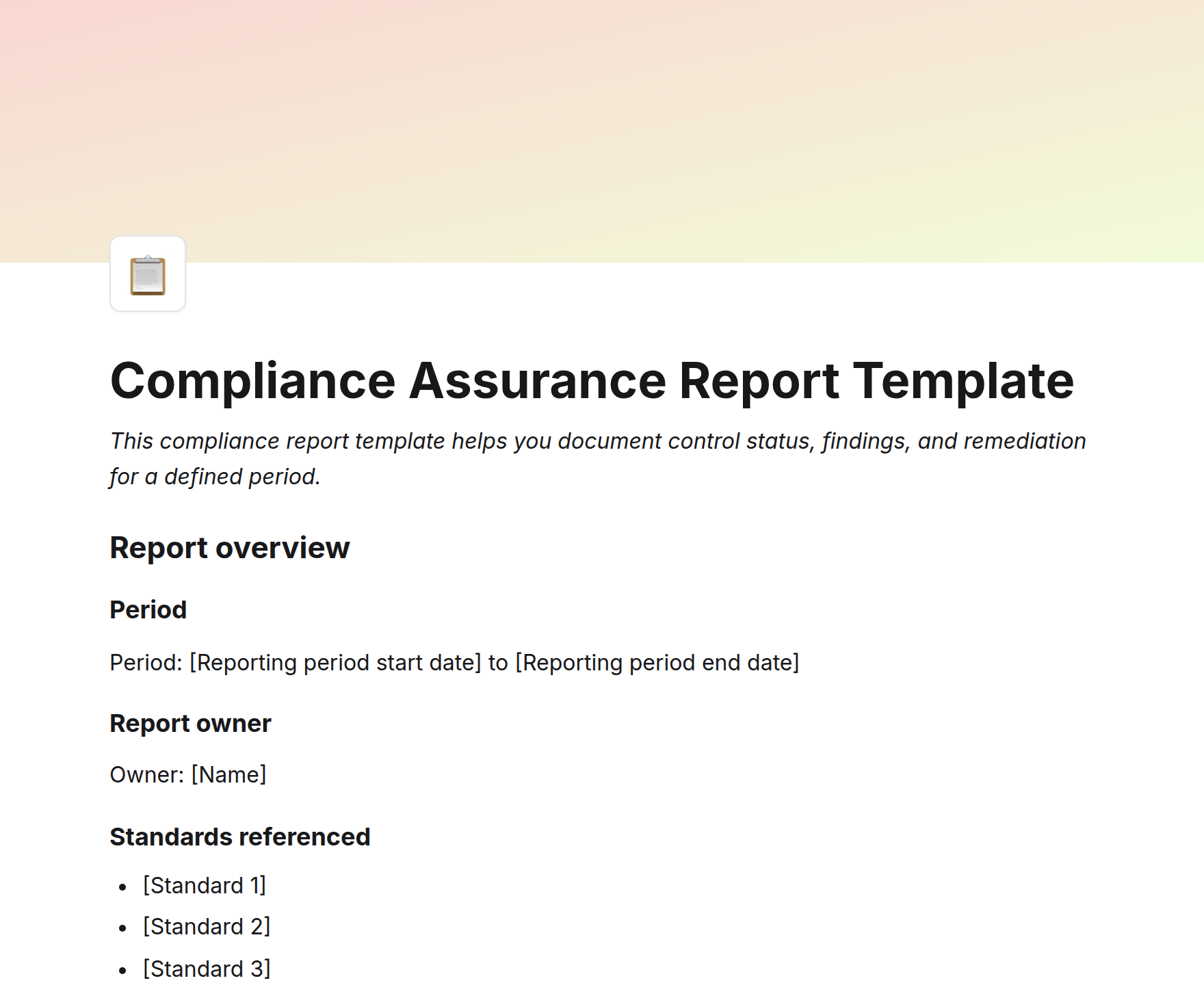Image resolution: width=1204 pixels, height=985 pixels.
Task: Click the italic template description paragraph
Action: pyautogui.click(x=598, y=458)
